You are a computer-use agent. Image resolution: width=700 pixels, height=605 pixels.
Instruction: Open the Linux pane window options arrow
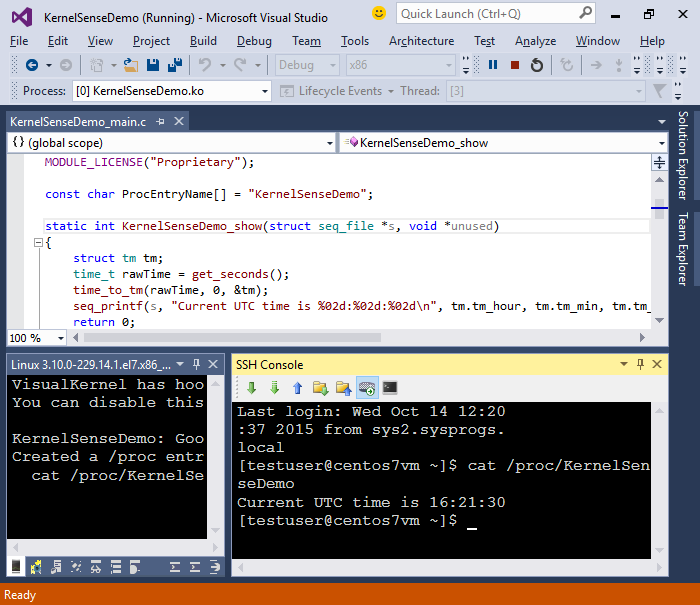pos(180,364)
